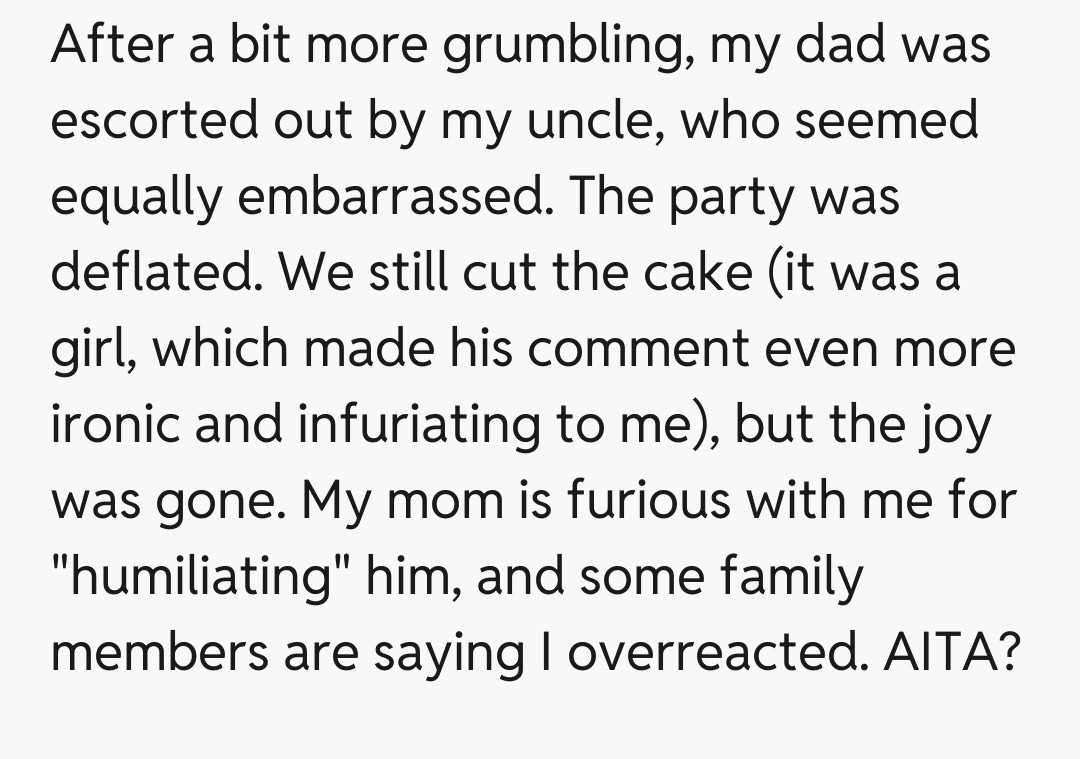Click the quoted word "humiliating"
The width and height of the screenshot is (1080, 759).
pyautogui.click(x=195, y=574)
